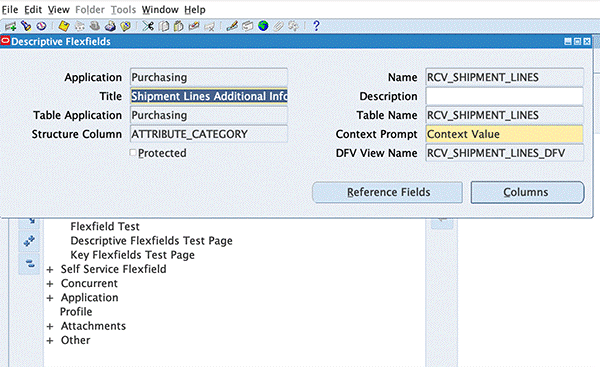Open Window Help question mark icon
The height and width of the screenshot is (367, 600).
tap(316, 26)
